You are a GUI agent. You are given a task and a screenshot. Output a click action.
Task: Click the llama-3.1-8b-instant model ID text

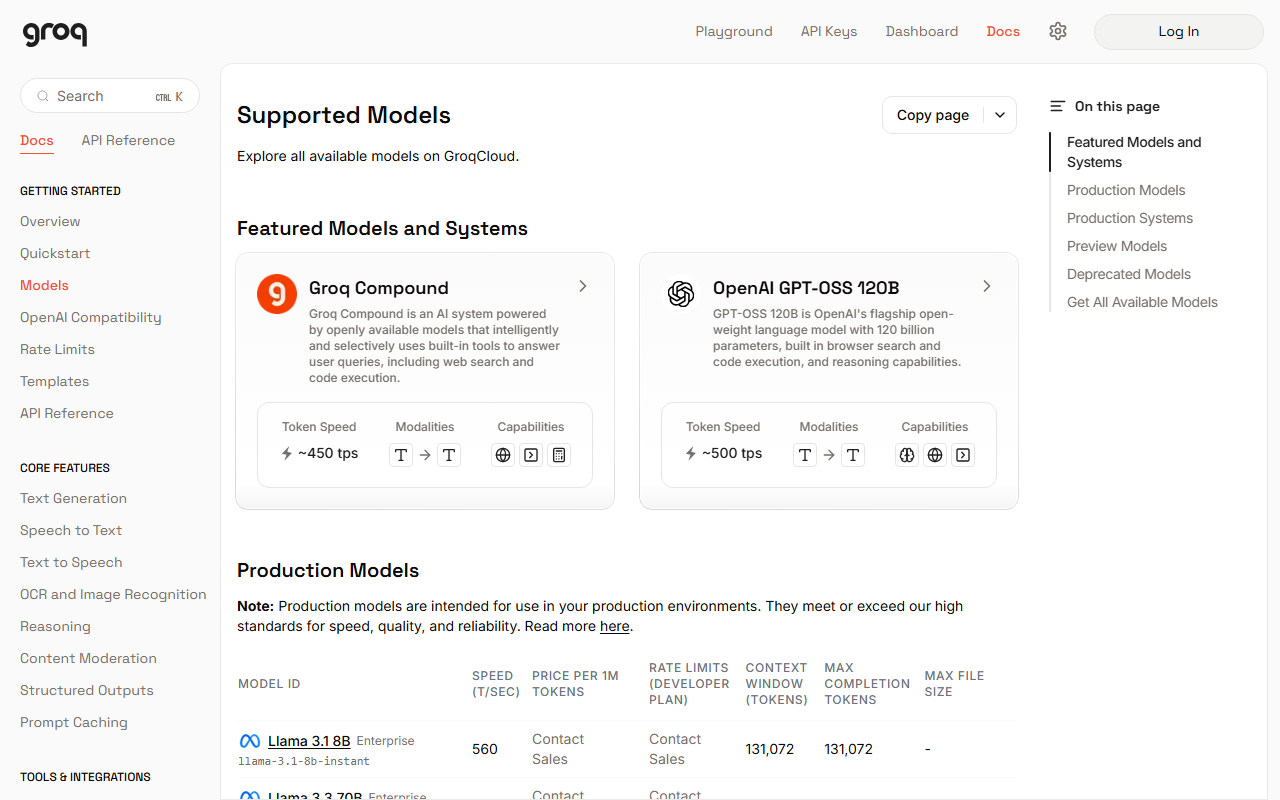pyautogui.click(x=304, y=761)
